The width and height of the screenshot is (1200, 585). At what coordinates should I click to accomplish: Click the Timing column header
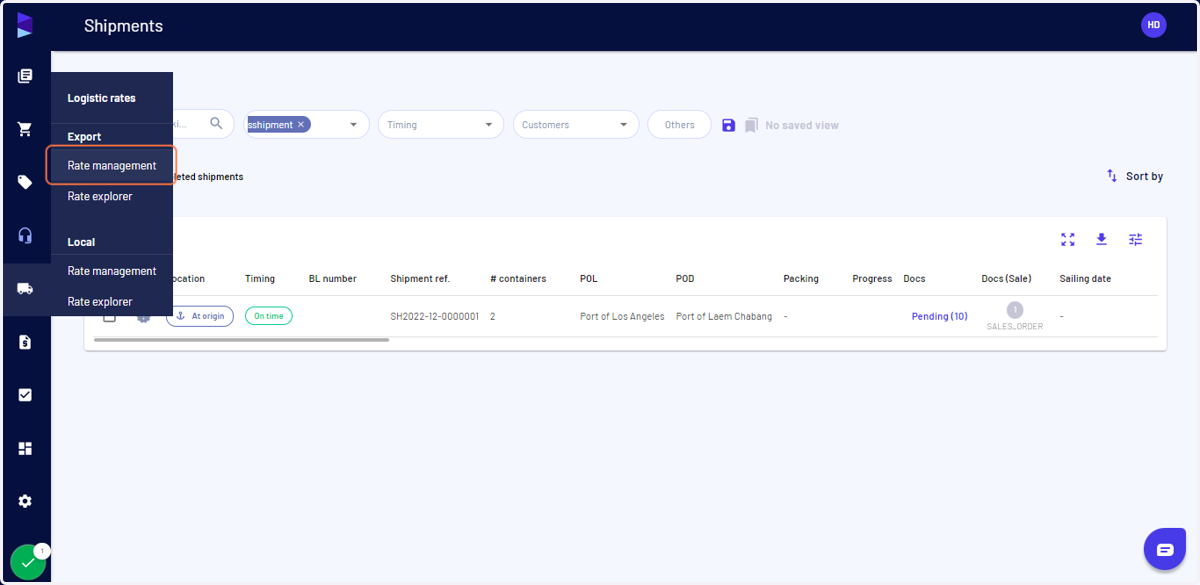pyautogui.click(x=260, y=278)
